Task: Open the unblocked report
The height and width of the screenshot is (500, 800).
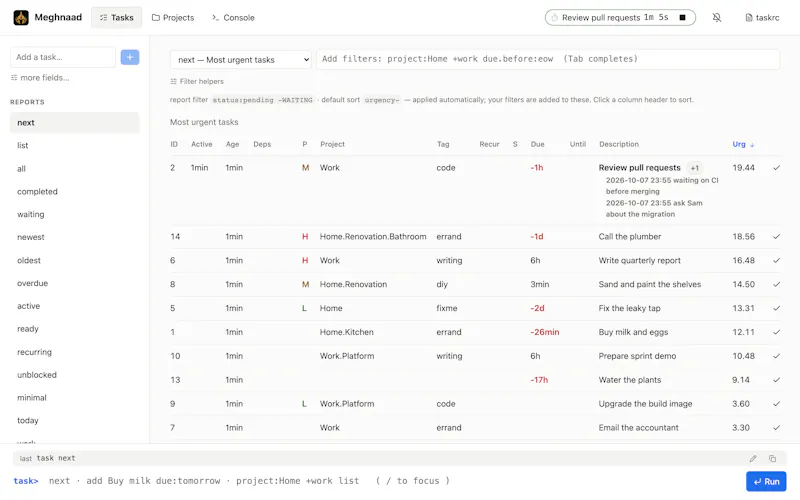Action: pyautogui.click(x=74, y=375)
